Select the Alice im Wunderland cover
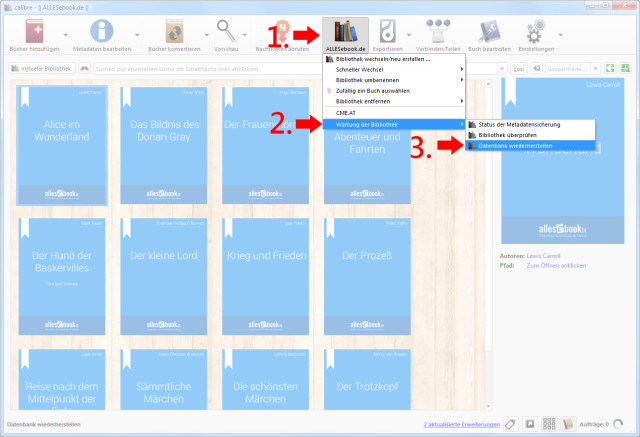The height and width of the screenshot is (437, 640). point(62,145)
